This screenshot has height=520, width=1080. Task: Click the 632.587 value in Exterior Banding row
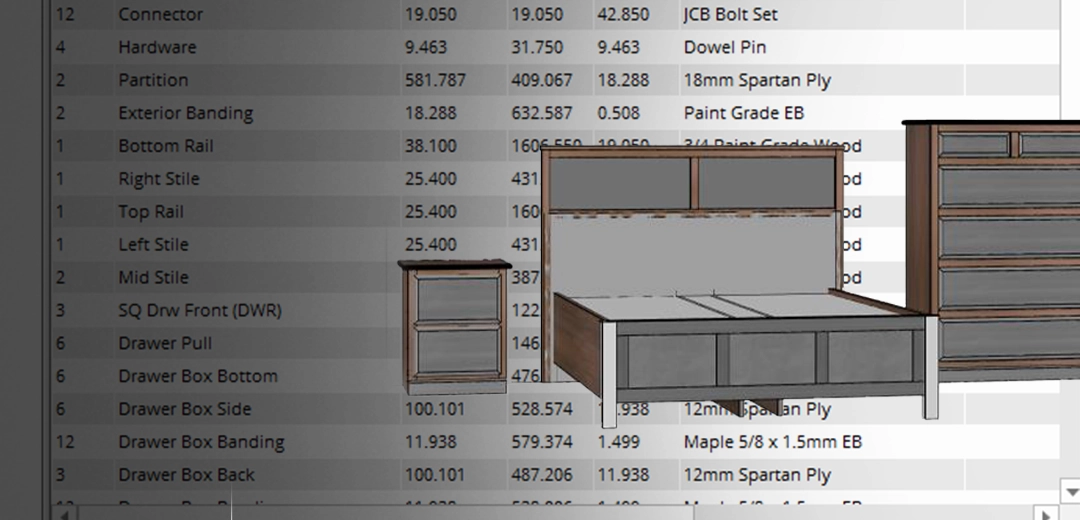coord(541,113)
